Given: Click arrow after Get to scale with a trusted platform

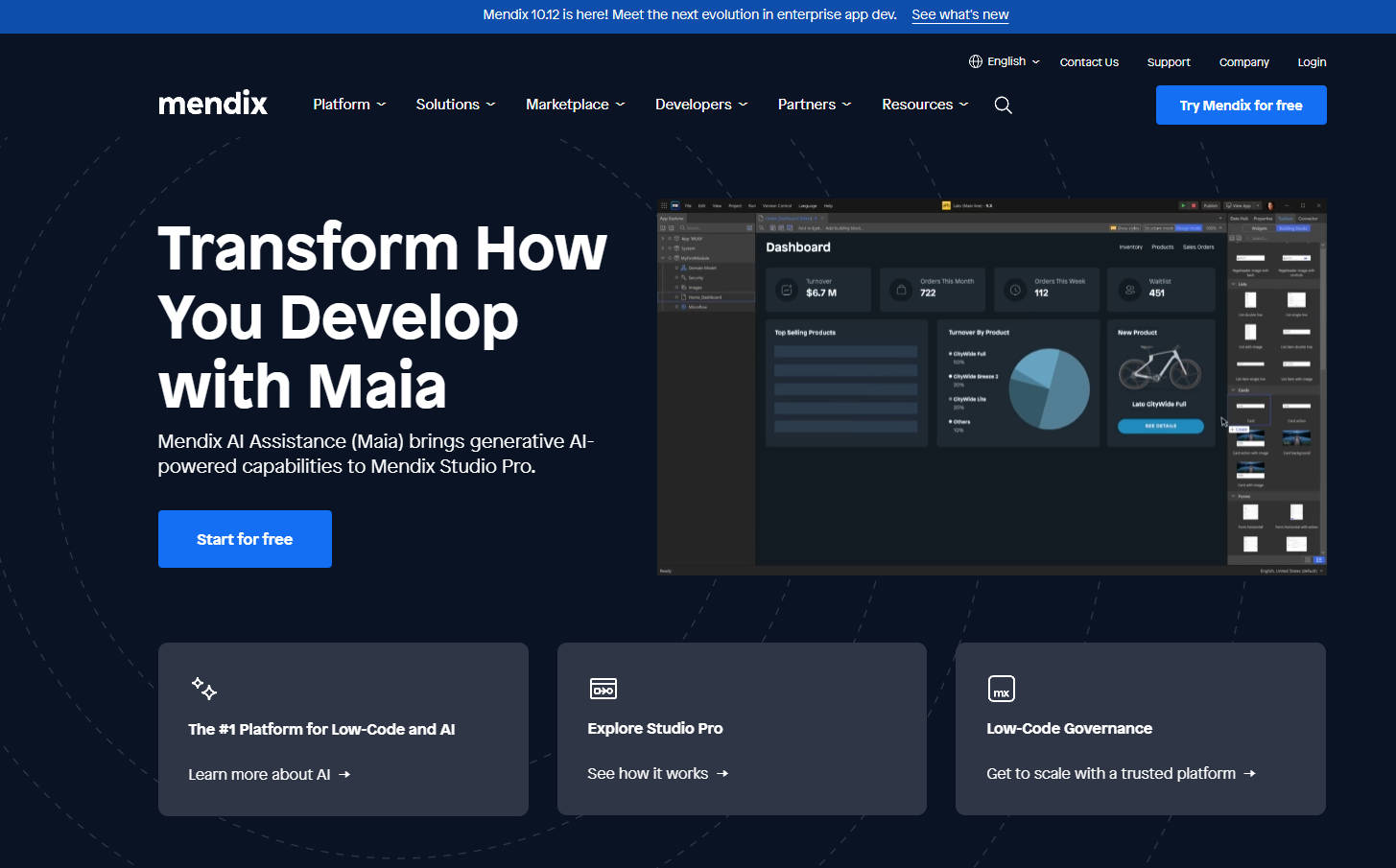Looking at the screenshot, I should 1249,773.
